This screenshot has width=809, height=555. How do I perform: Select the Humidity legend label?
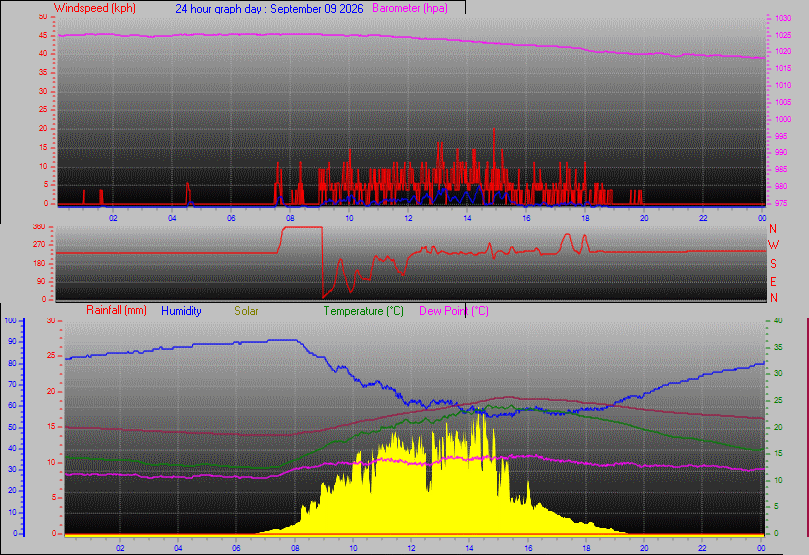[181, 311]
